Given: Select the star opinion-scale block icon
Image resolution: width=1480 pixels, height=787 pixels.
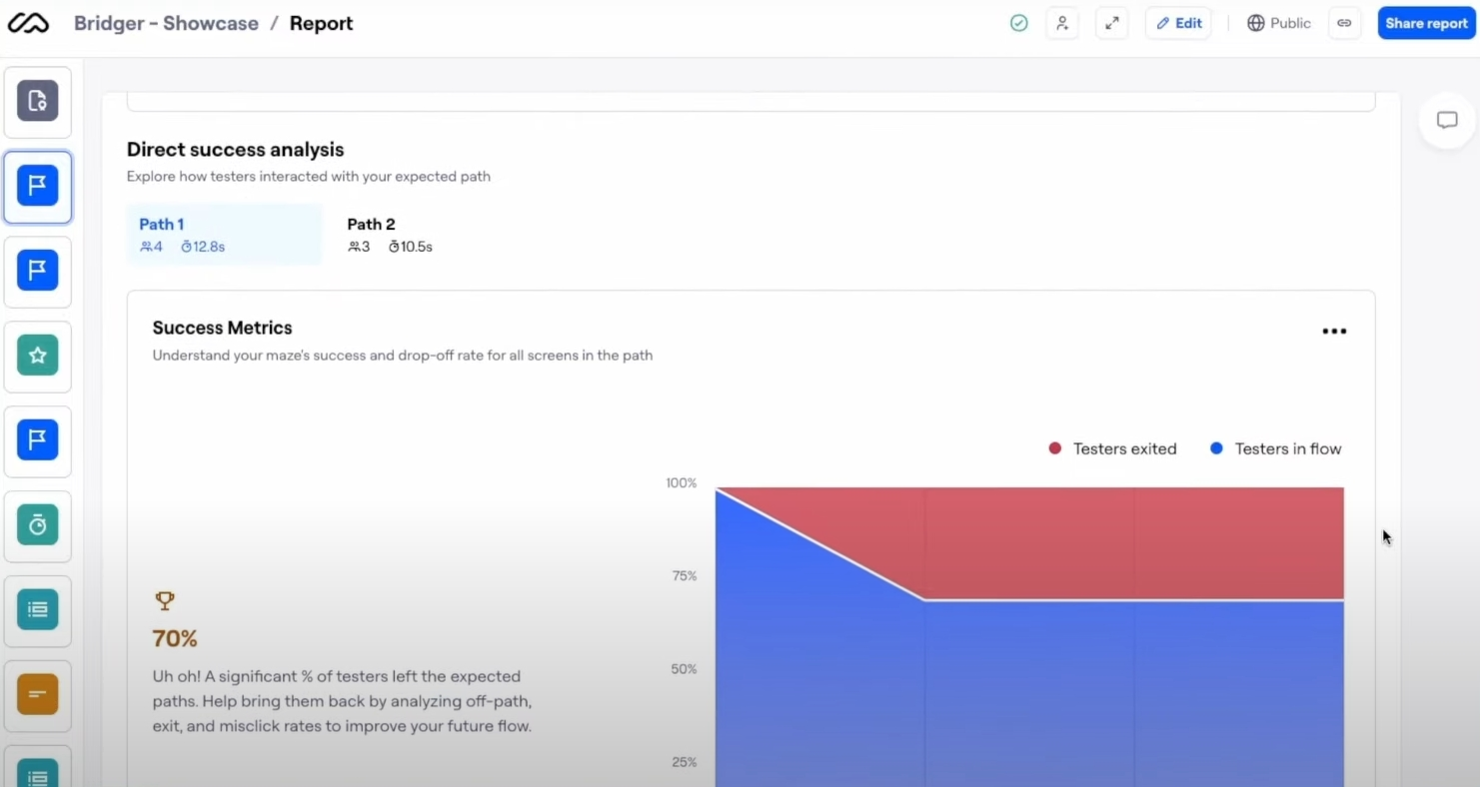Looking at the screenshot, I should click(37, 356).
